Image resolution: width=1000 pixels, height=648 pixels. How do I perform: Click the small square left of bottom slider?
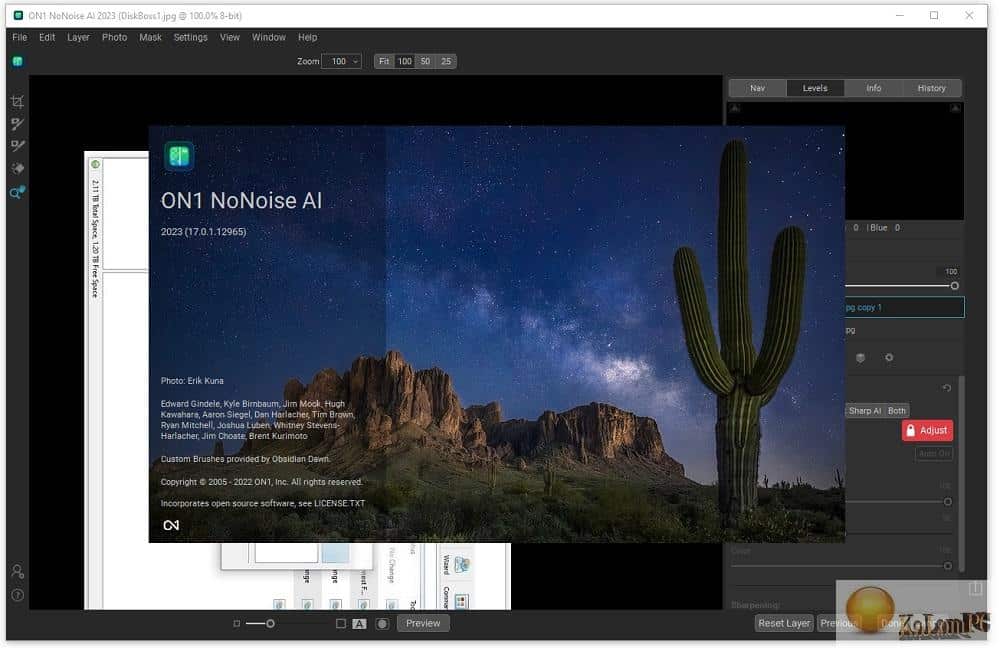pyautogui.click(x=237, y=624)
